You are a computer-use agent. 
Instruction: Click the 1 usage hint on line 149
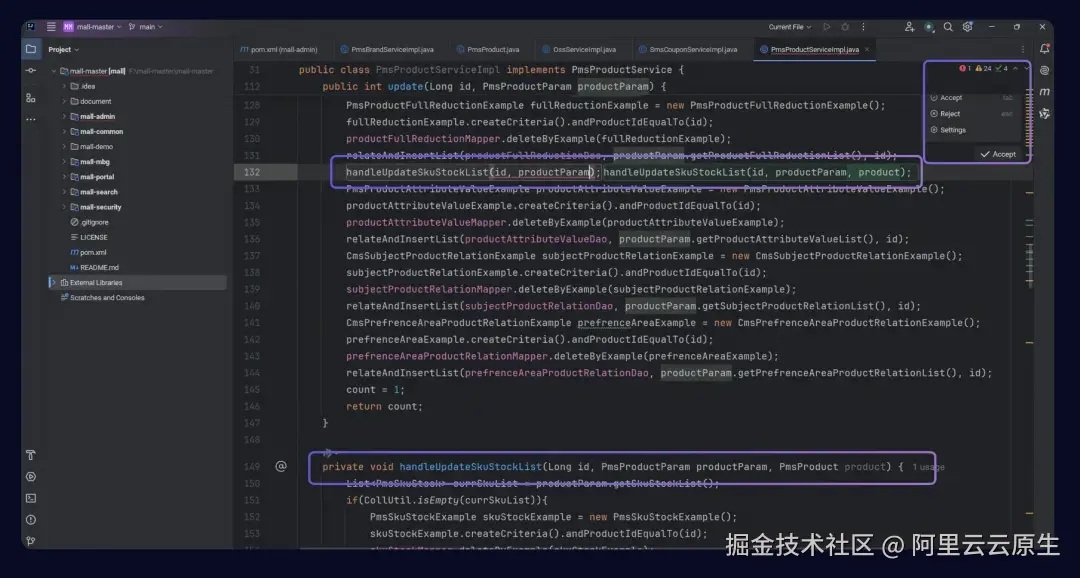[928, 467]
